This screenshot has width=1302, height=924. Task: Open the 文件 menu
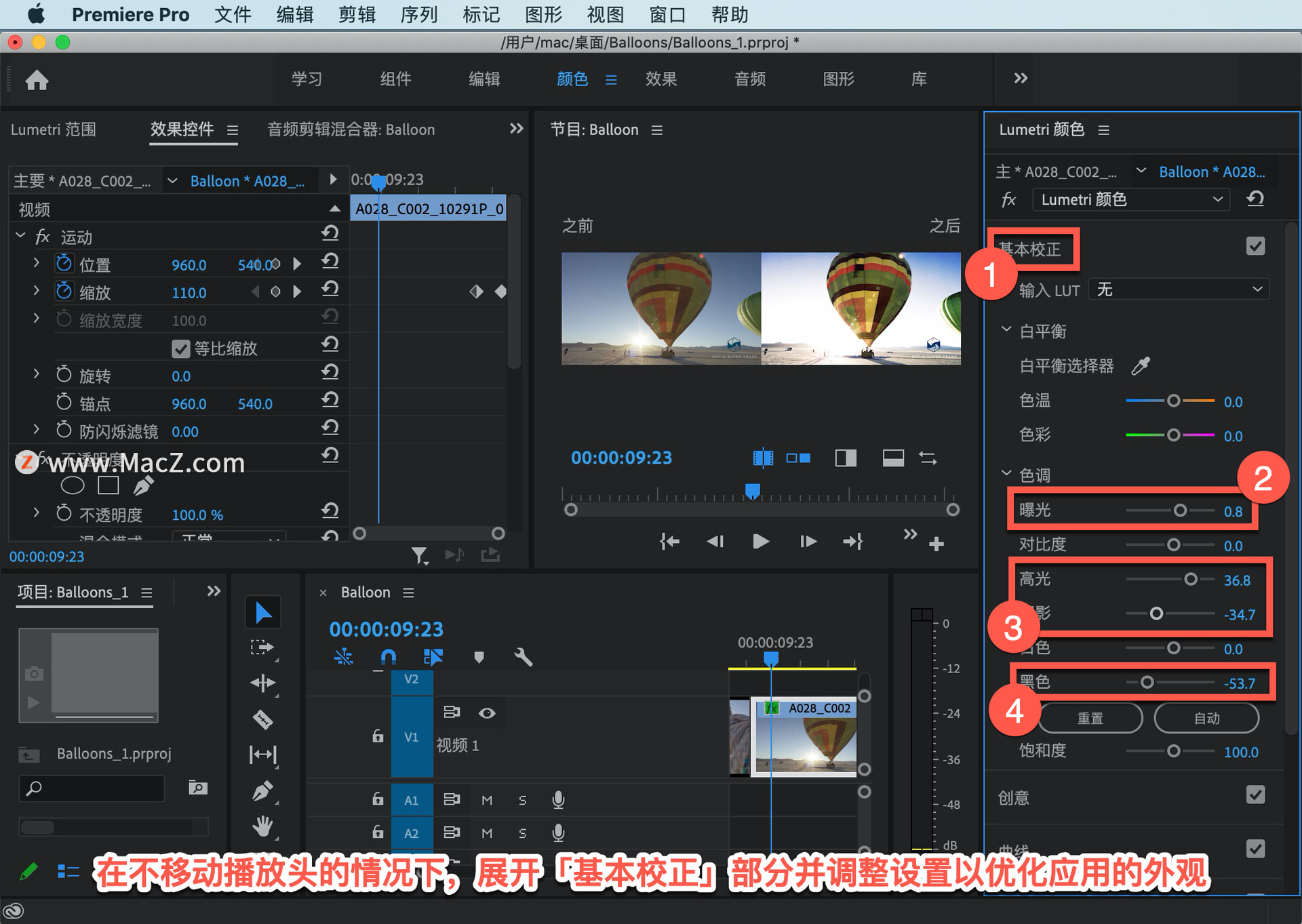(x=233, y=14)
